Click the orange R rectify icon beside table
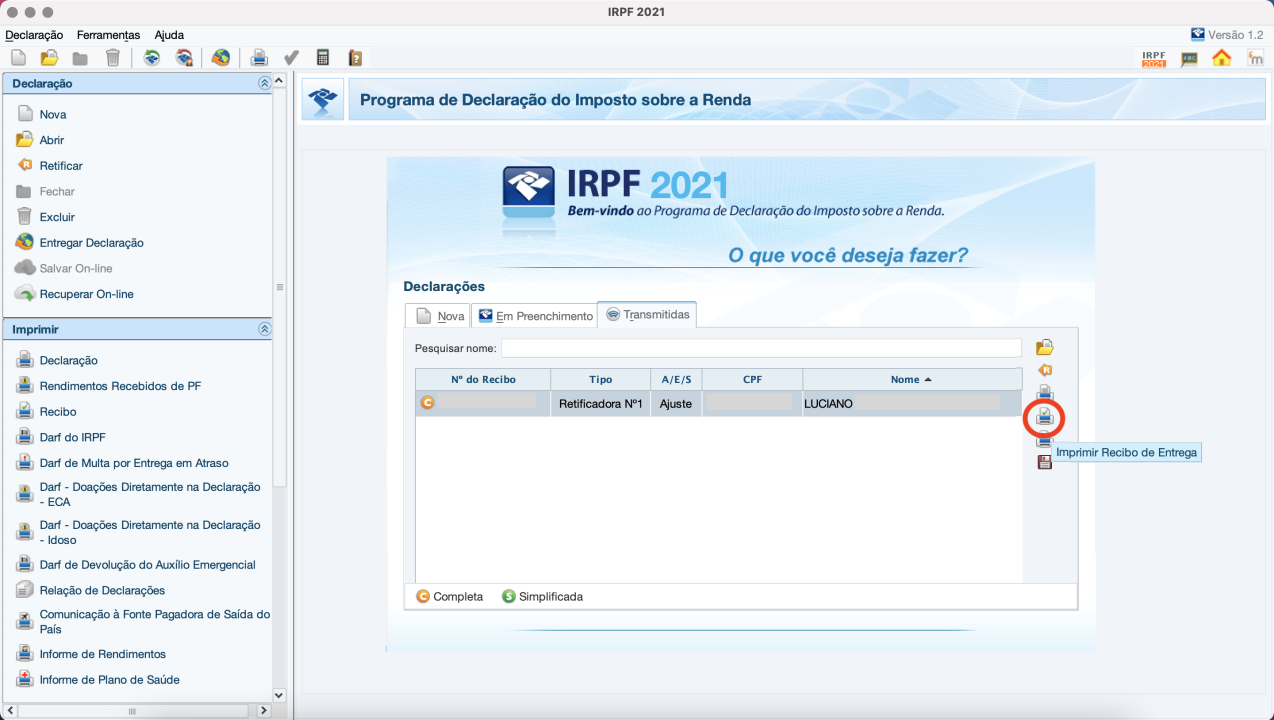1274x720 pixels. tap(1045, 370)
